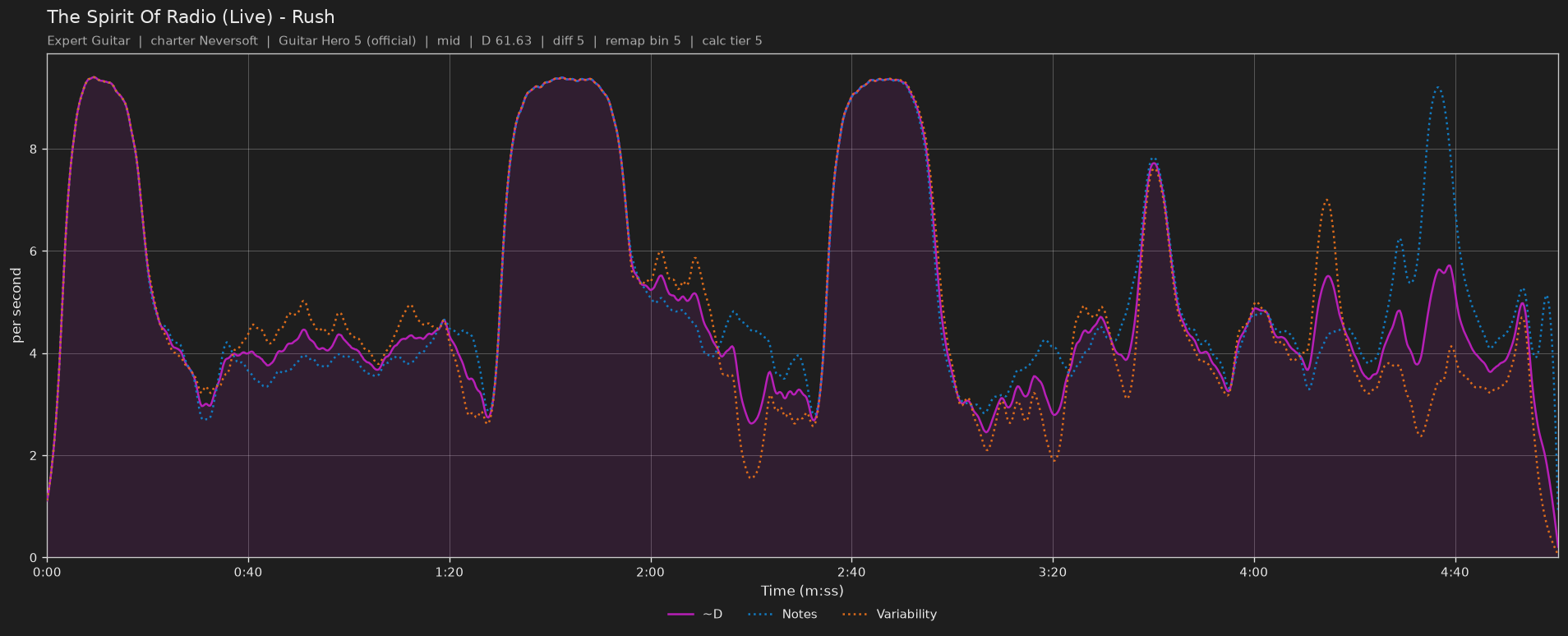Click the 'calc tier 5' subtitle text
The width and height of the screenshot is (1568, 636).
(x=732, y=41)
